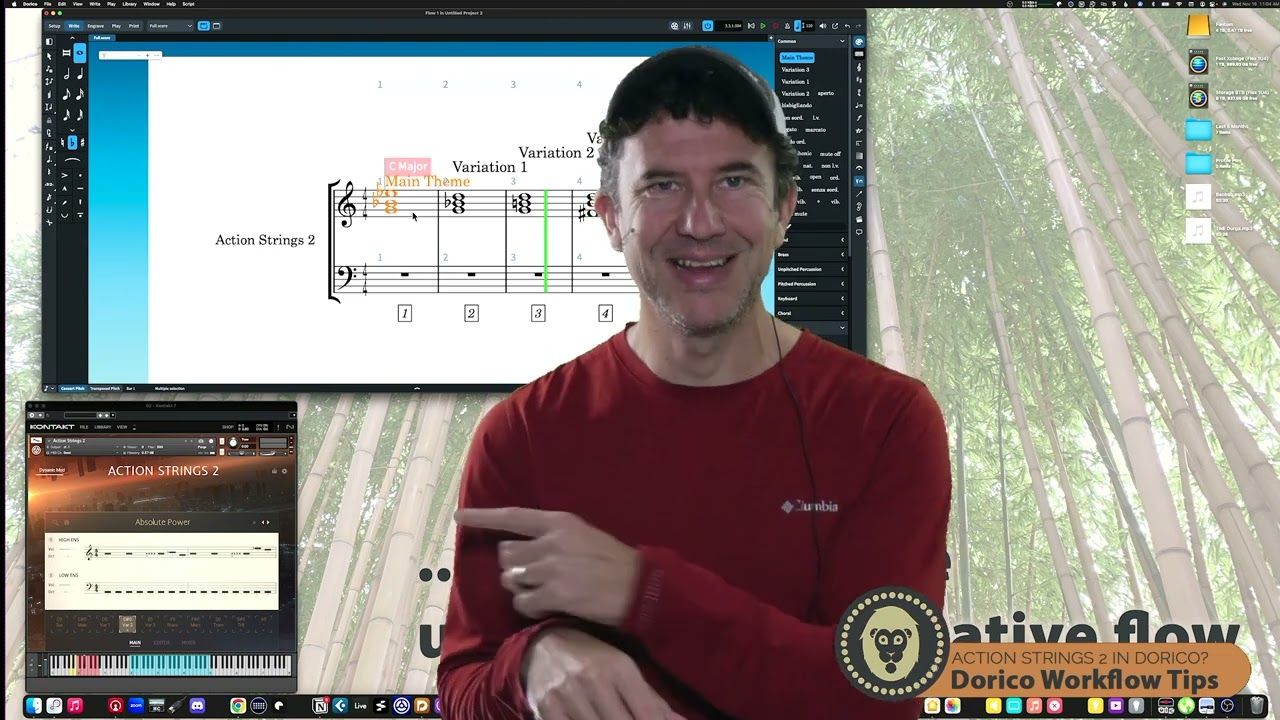Adjust the Kontakt Tune knob

[234, 443]
